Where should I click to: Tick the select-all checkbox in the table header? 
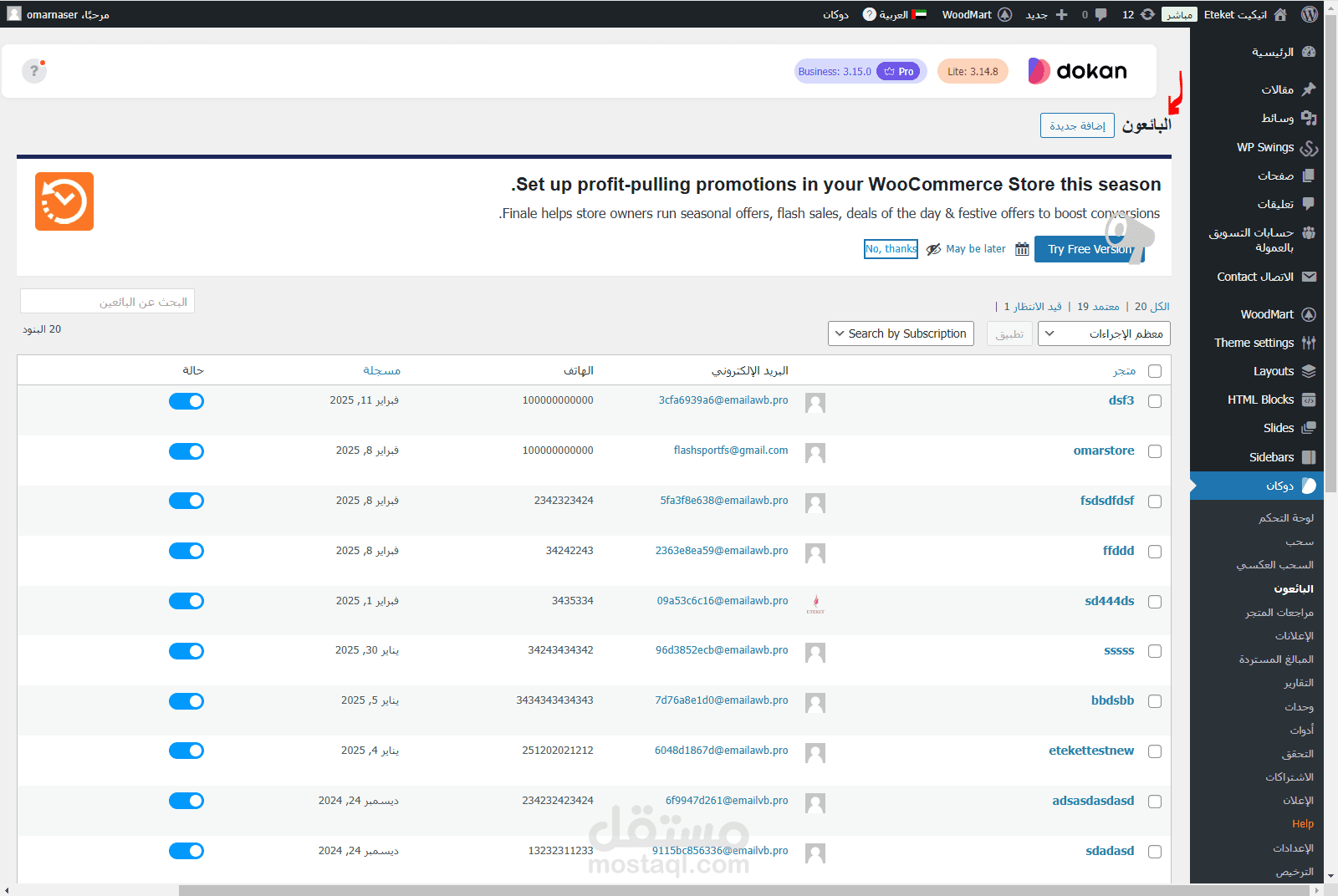pos(1155,371)
